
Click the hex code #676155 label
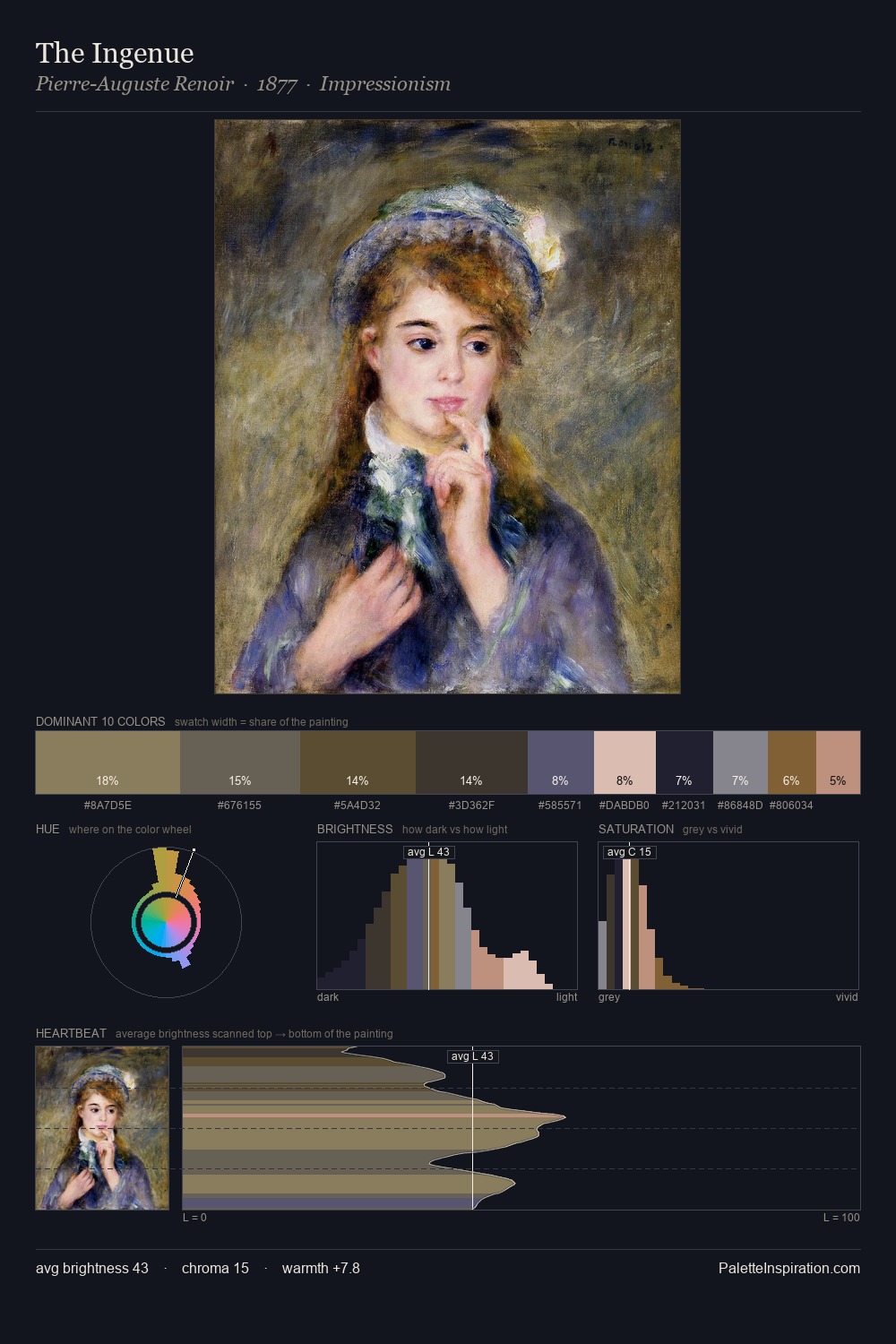[x=239, y=806]
